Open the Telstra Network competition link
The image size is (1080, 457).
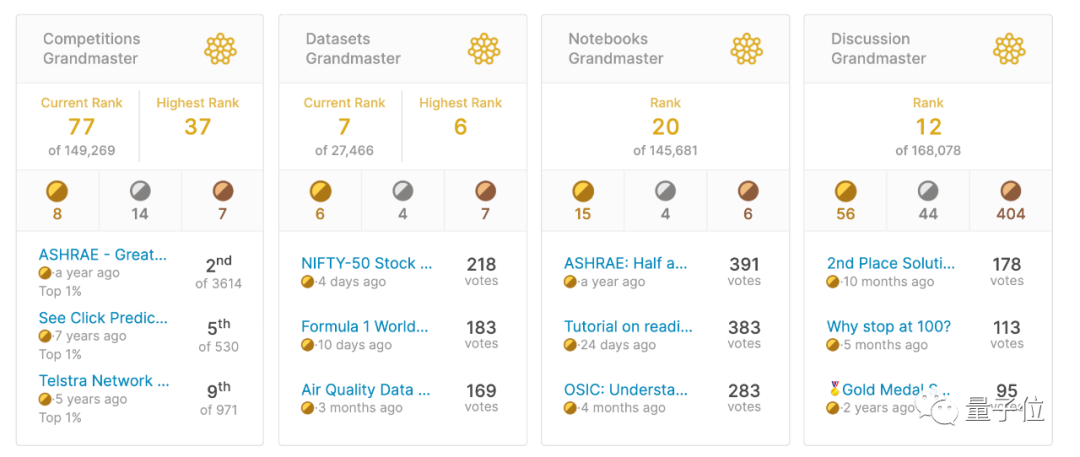point(104,381)
